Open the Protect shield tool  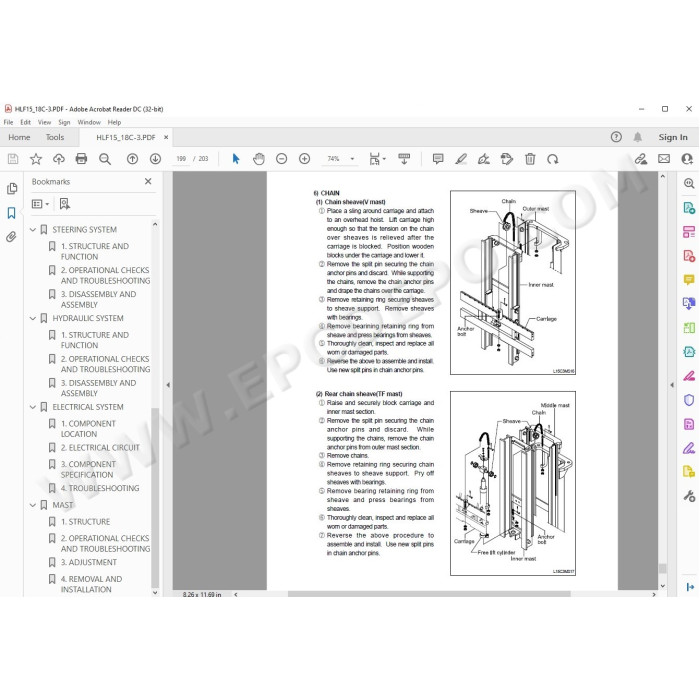689,400
